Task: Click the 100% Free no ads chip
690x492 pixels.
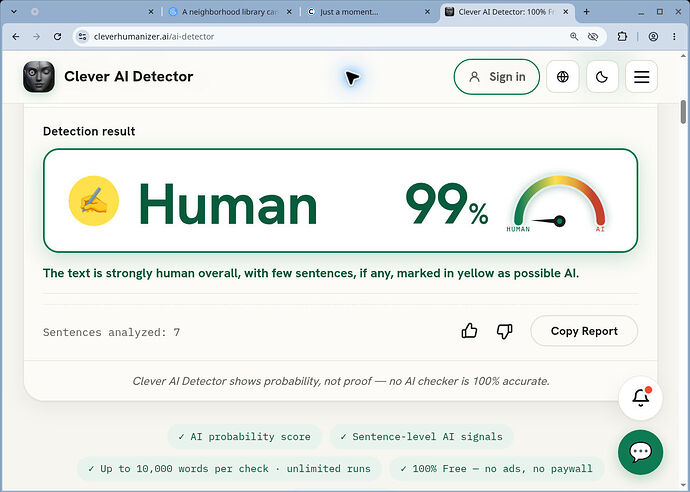Action: click(x=496, y=469)
